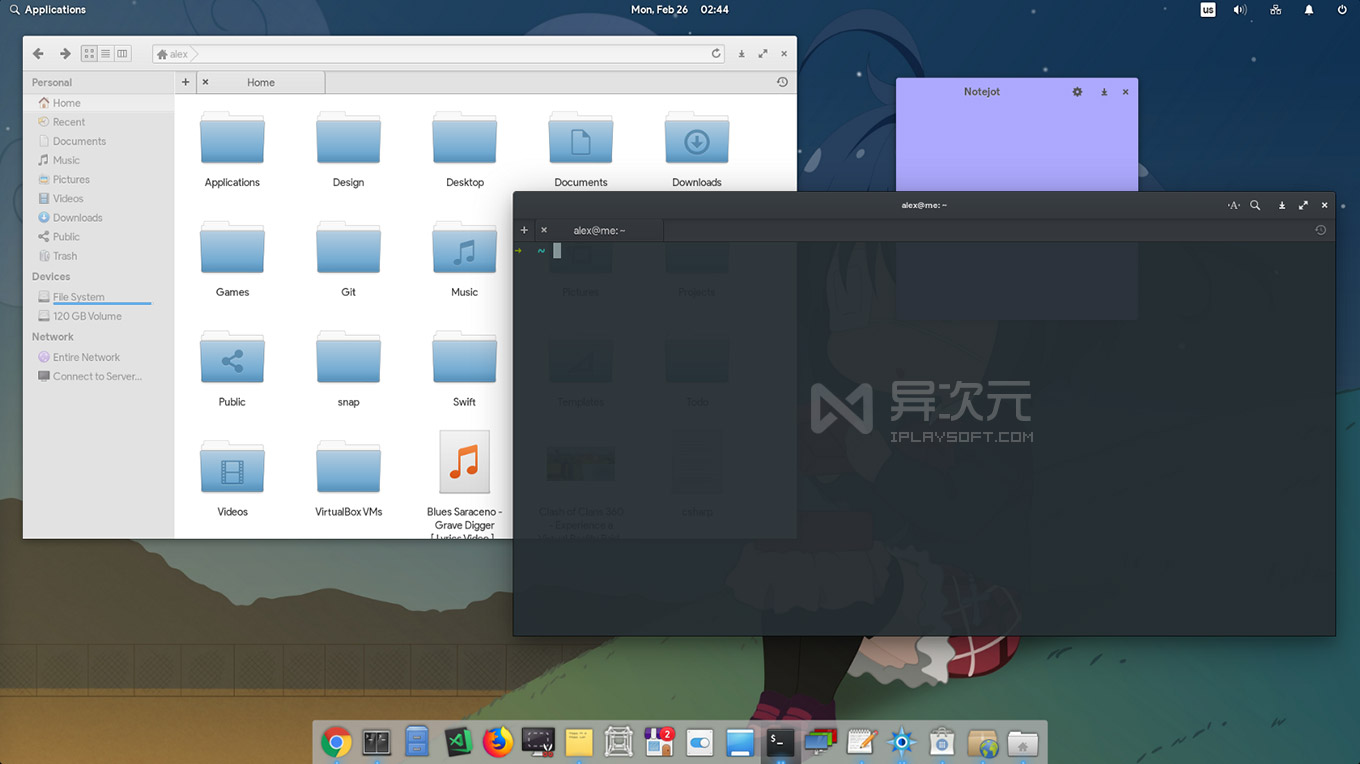Screen dimensions: 1360x764
Task: Open the history icon in the terminal tab bar
Action: tap(1320, 229)
